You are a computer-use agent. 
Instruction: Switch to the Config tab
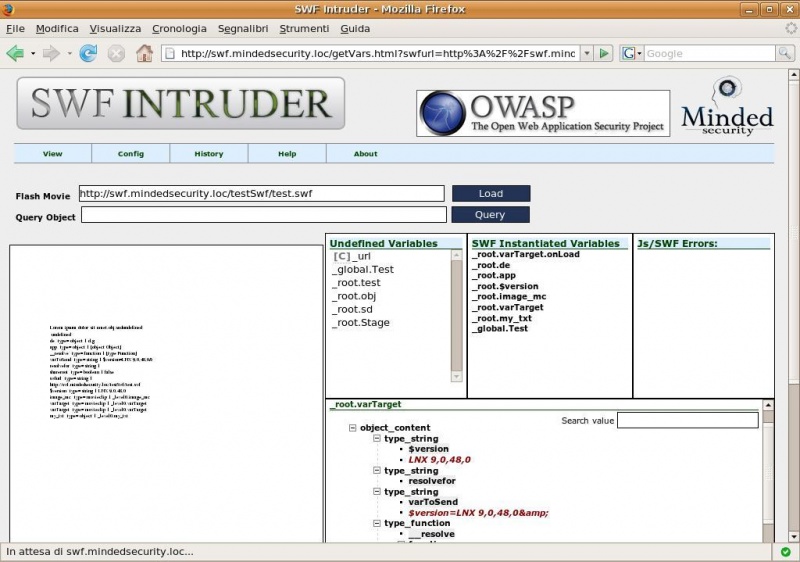(131, 154)
